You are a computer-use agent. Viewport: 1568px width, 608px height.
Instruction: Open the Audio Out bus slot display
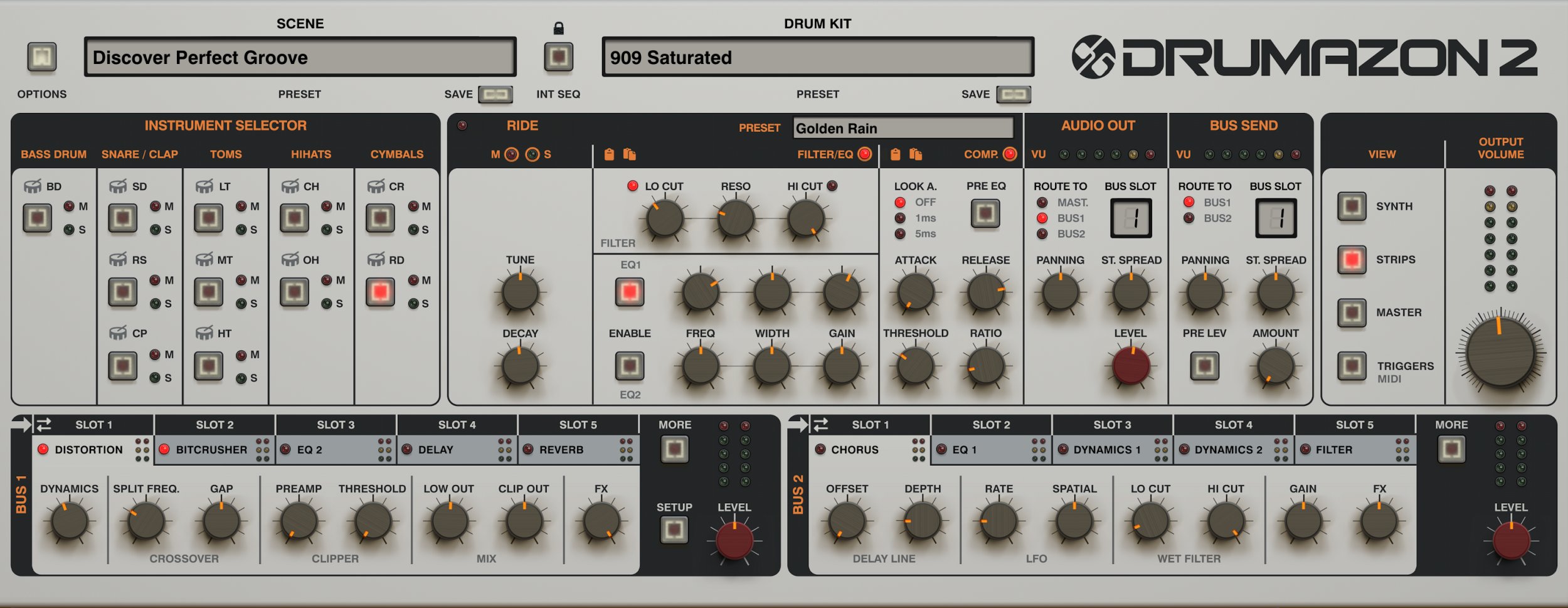pos(1131,218)
